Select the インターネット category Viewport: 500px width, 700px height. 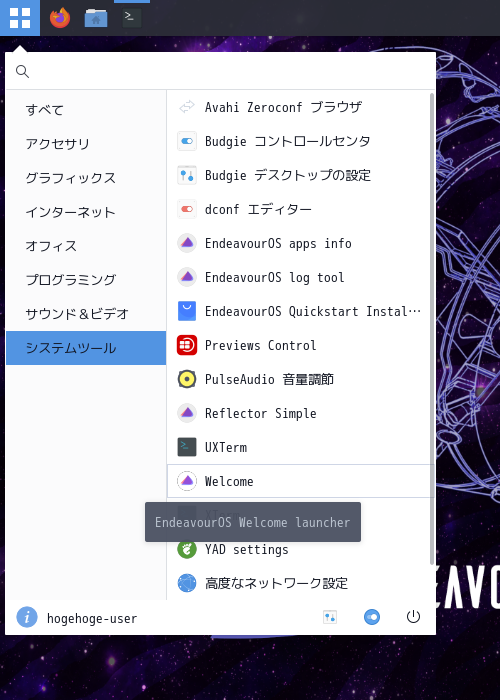click(86, 212)
